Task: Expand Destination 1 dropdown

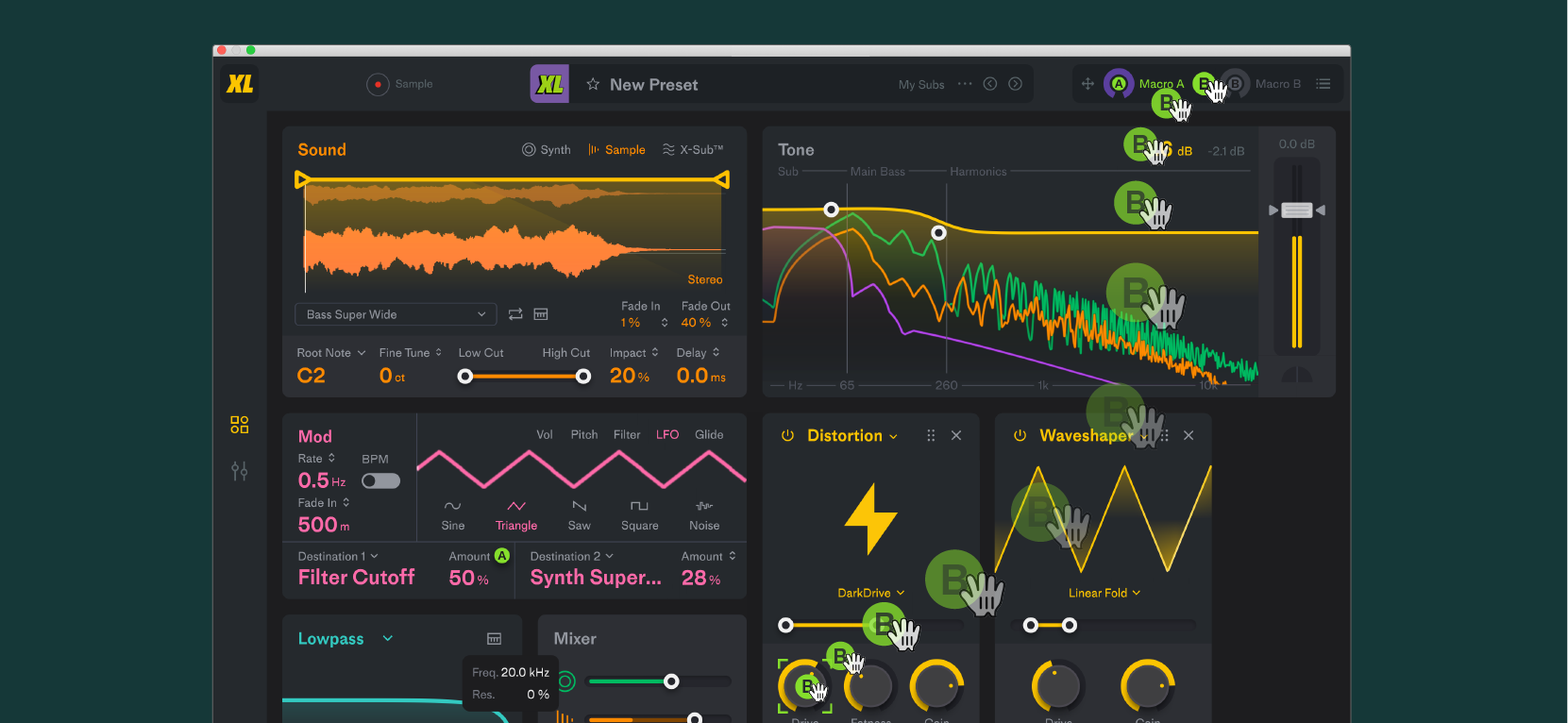Action: click(338, 556)
